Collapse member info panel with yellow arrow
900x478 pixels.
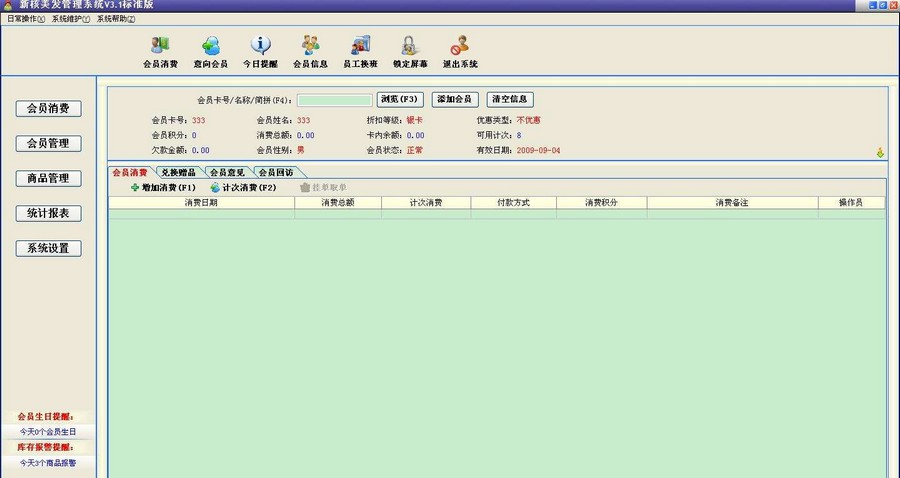[x=880, y=153]
